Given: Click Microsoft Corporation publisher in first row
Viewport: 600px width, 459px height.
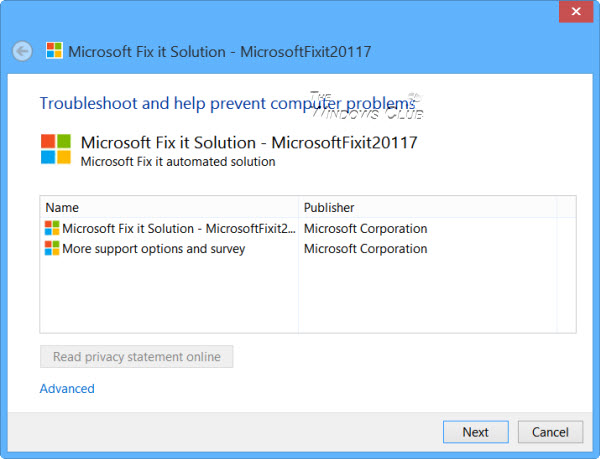Looking at the screenshot, I should [x=365, y=229].
